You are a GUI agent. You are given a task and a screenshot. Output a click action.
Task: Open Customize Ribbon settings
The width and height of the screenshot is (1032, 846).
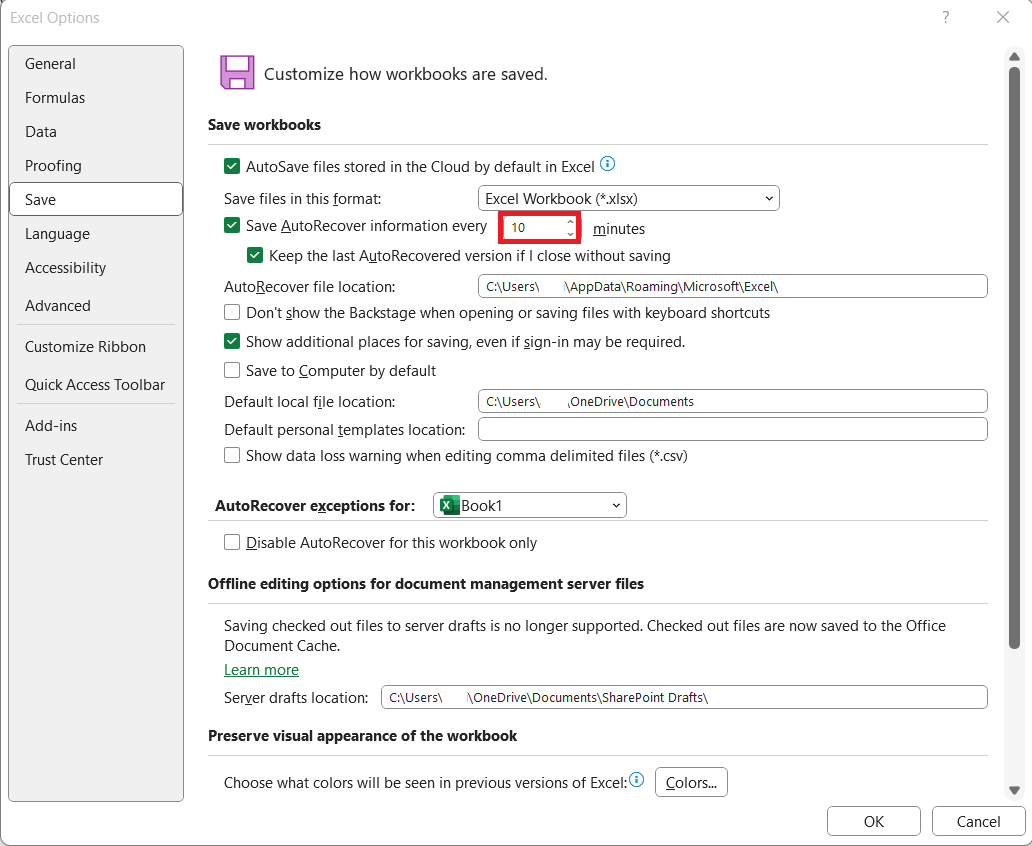click(96, 347)
